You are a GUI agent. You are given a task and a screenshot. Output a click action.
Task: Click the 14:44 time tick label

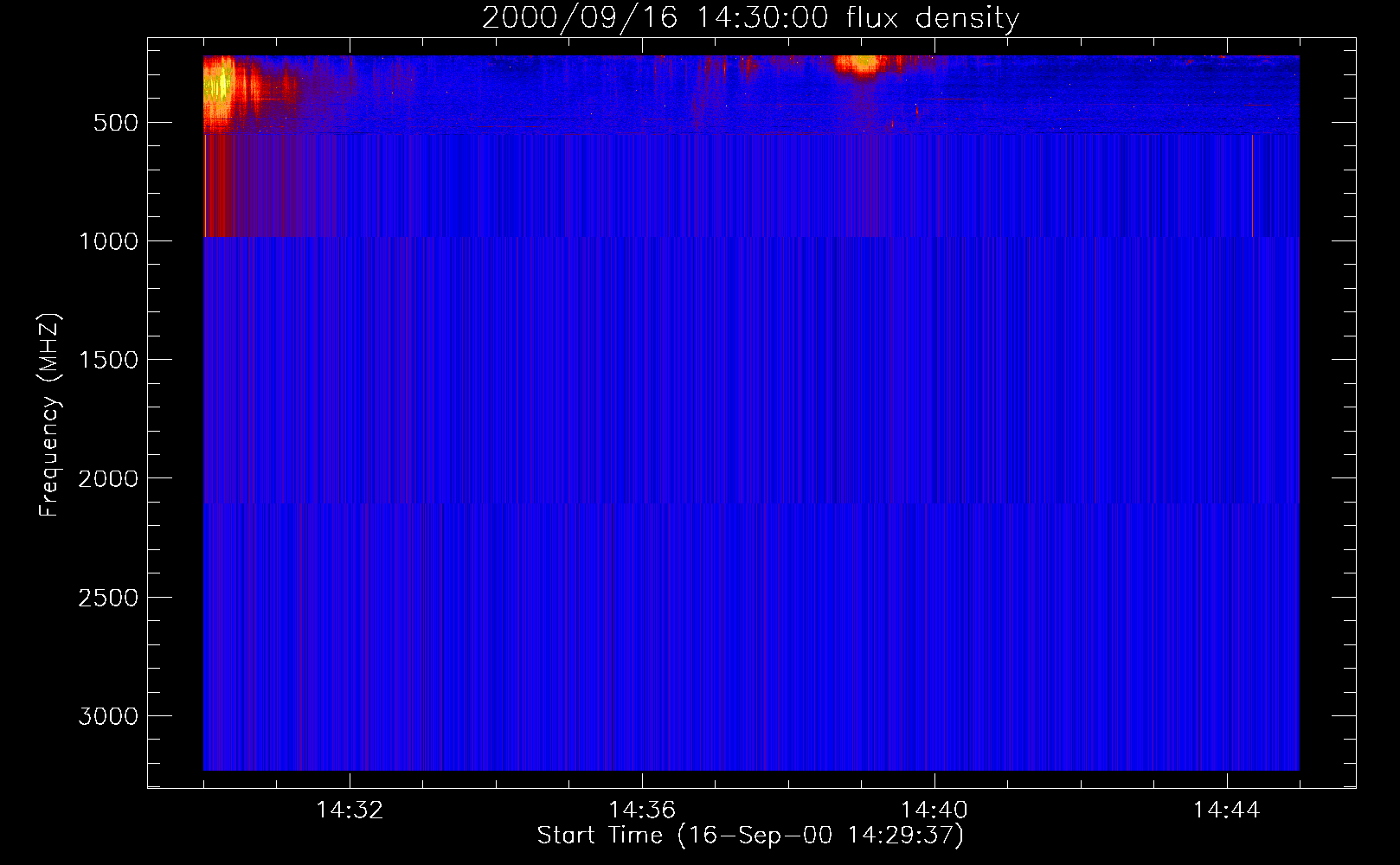point(1227,811)
